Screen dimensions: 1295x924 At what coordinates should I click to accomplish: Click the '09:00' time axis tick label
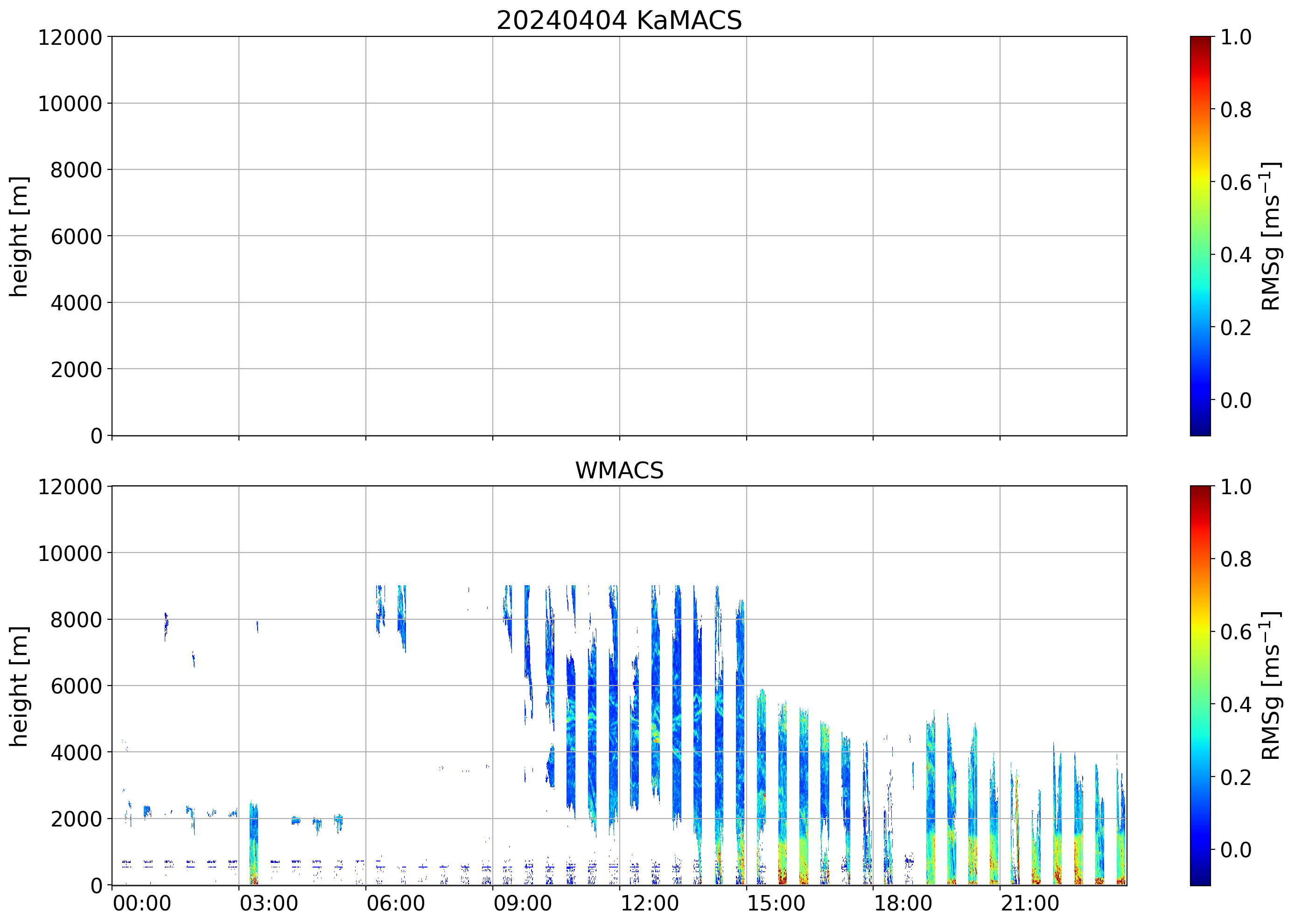tap(522, 903)
